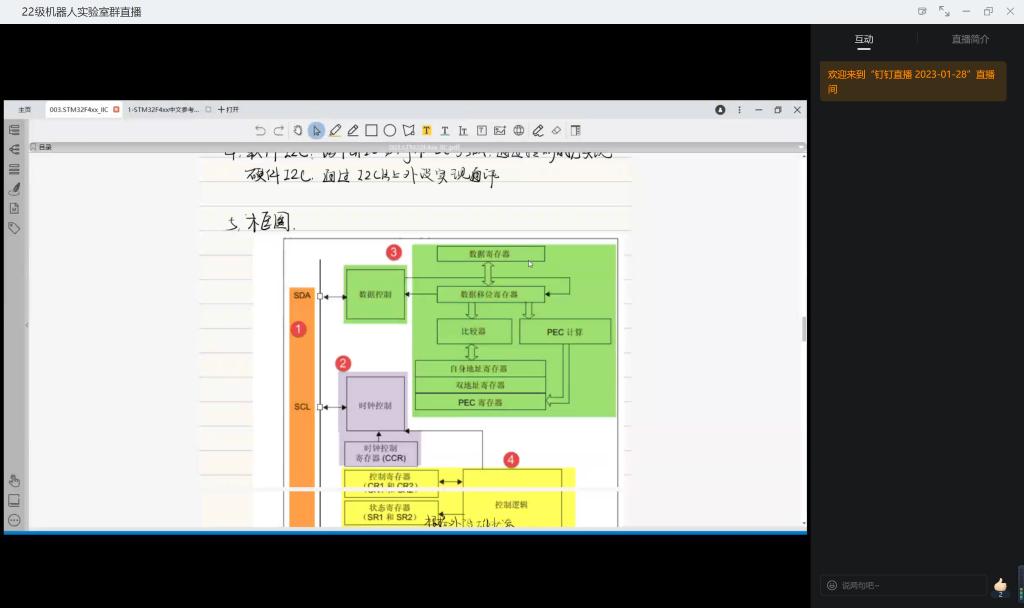The height and width of the screenshot is (608, 1024).
Task: Pick the eraser tool in the toolbar
Action: tap(556, 130)
